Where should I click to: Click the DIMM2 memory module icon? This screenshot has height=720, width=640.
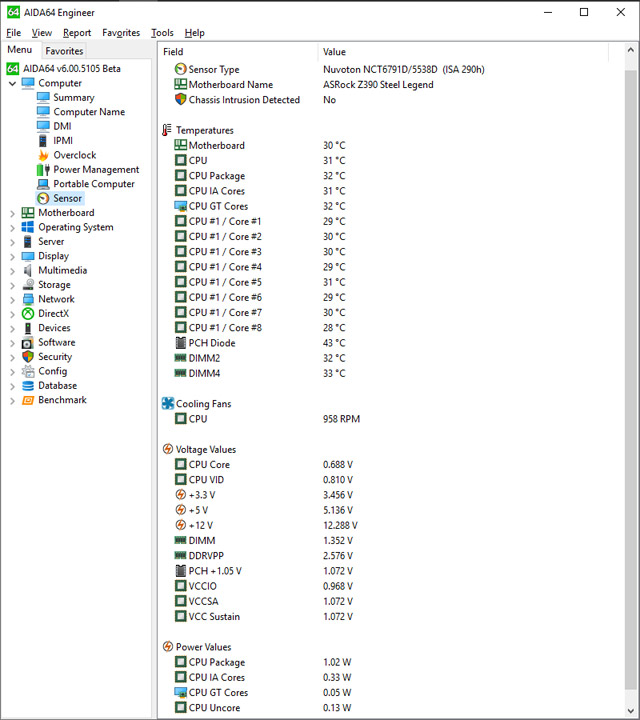click(180, 358)
